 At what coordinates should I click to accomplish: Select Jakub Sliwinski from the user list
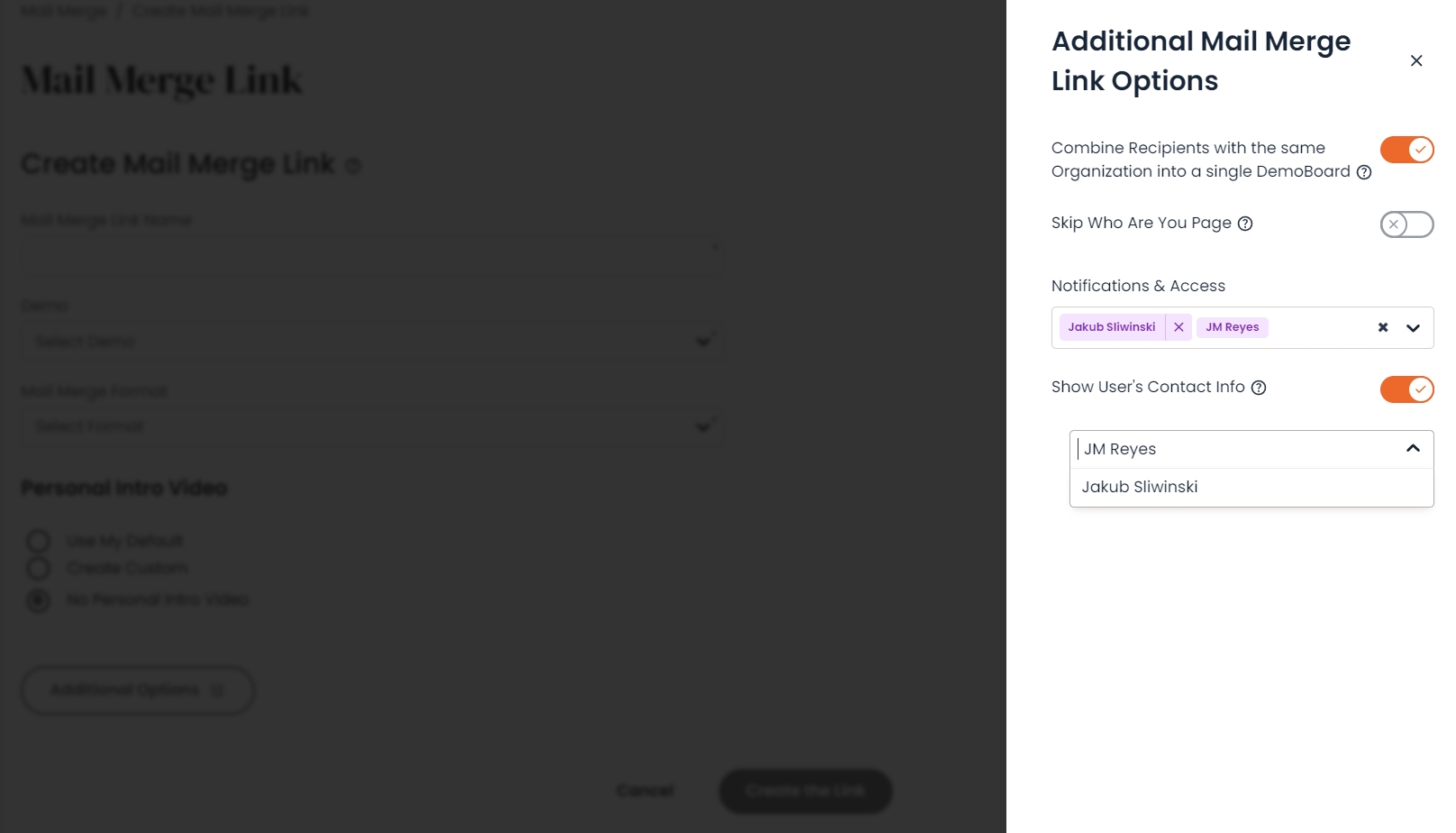coord(1140,487)
